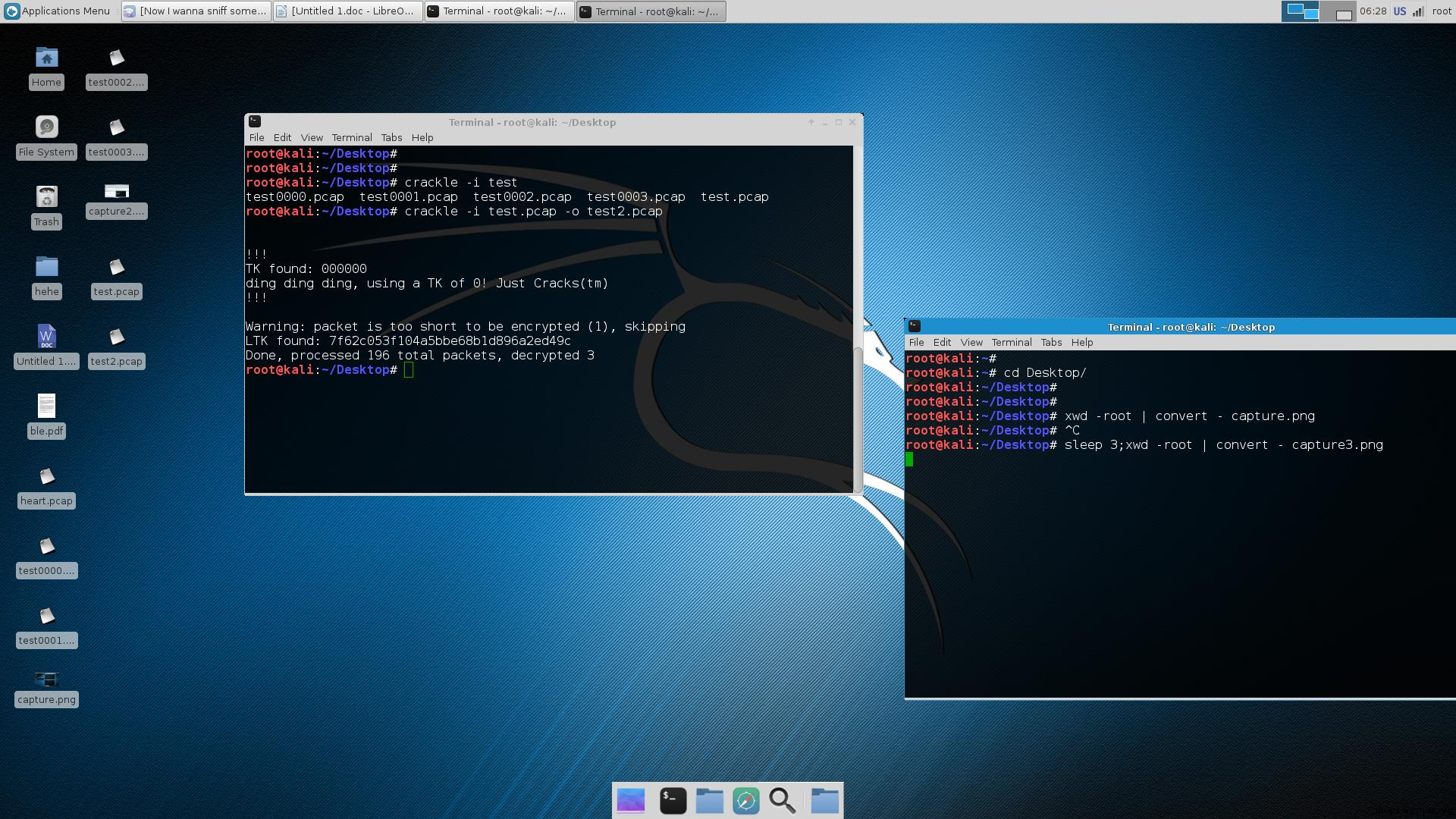The height and width of the screenshot is (819, 1456).
Task: Open View menu in crackle terminal window
Action: [311, 138]
